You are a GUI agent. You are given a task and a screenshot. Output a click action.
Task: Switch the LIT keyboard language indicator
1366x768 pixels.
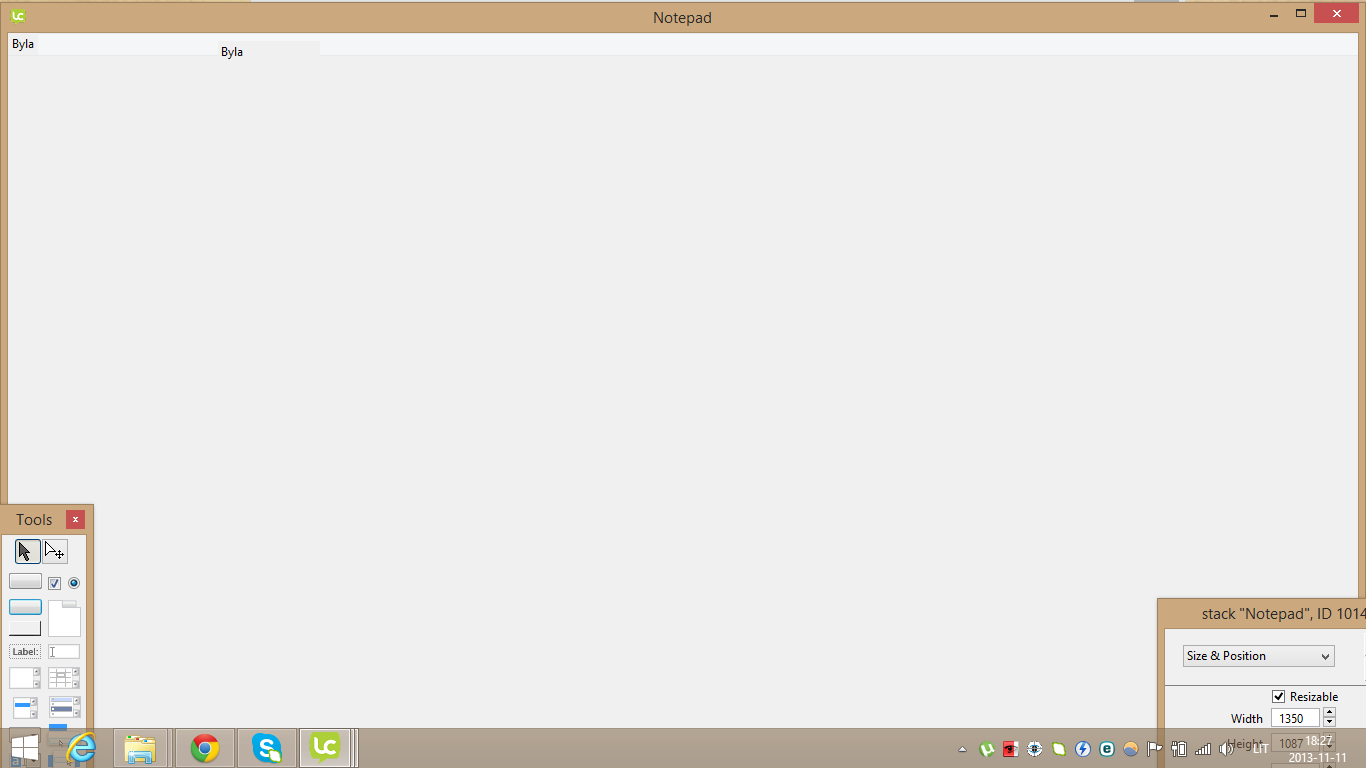[1260, 749]
